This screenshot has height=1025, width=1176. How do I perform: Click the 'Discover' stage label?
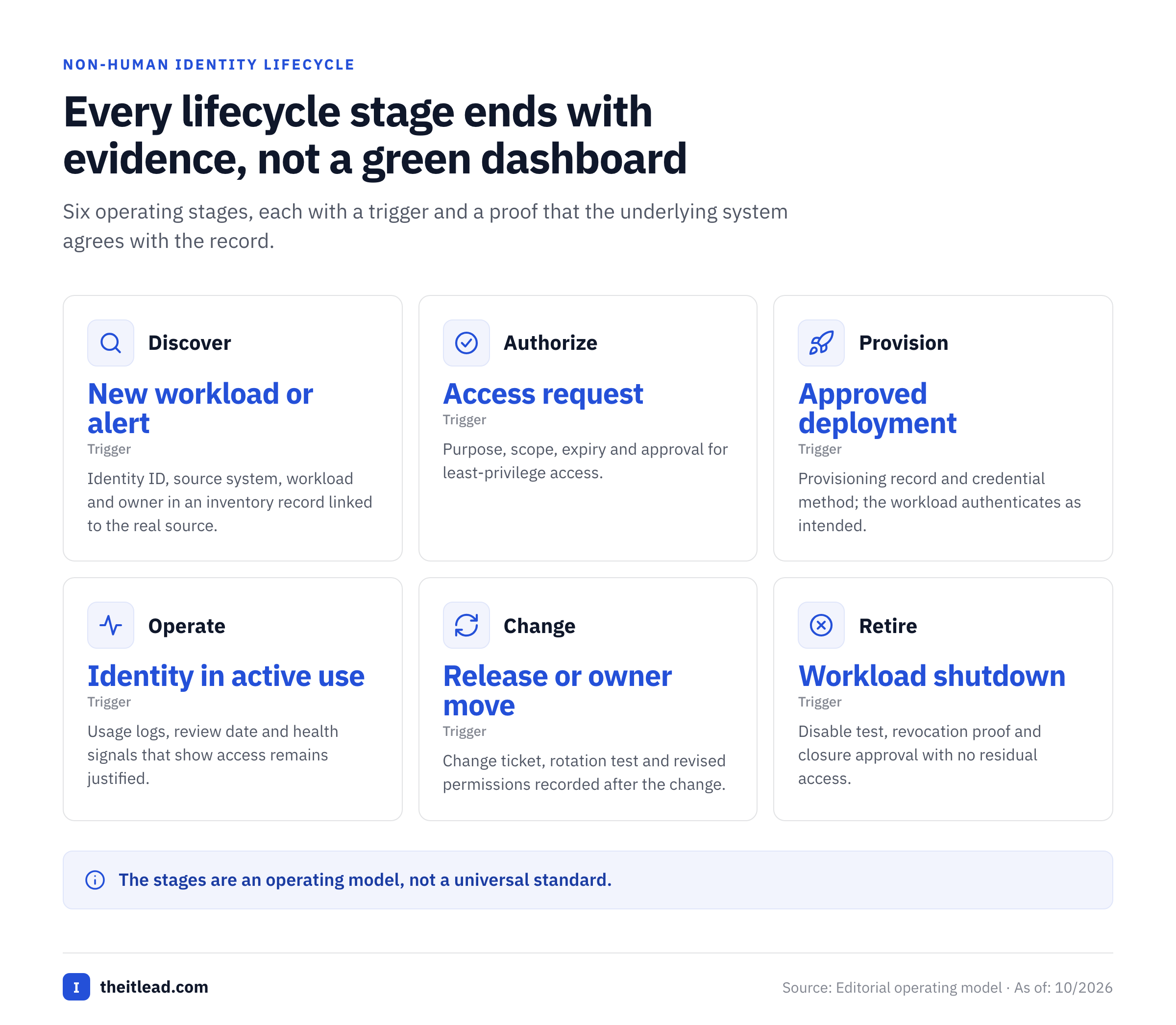point(189,342)
